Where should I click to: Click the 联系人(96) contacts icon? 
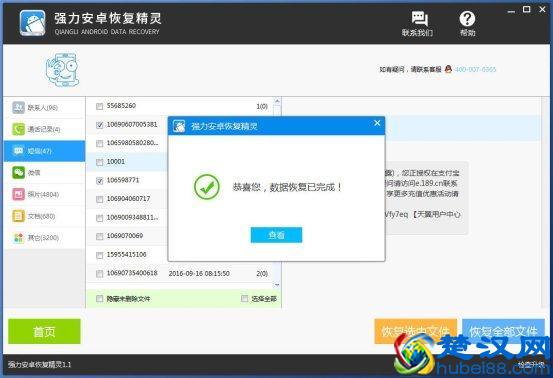(x=18, y=107)
